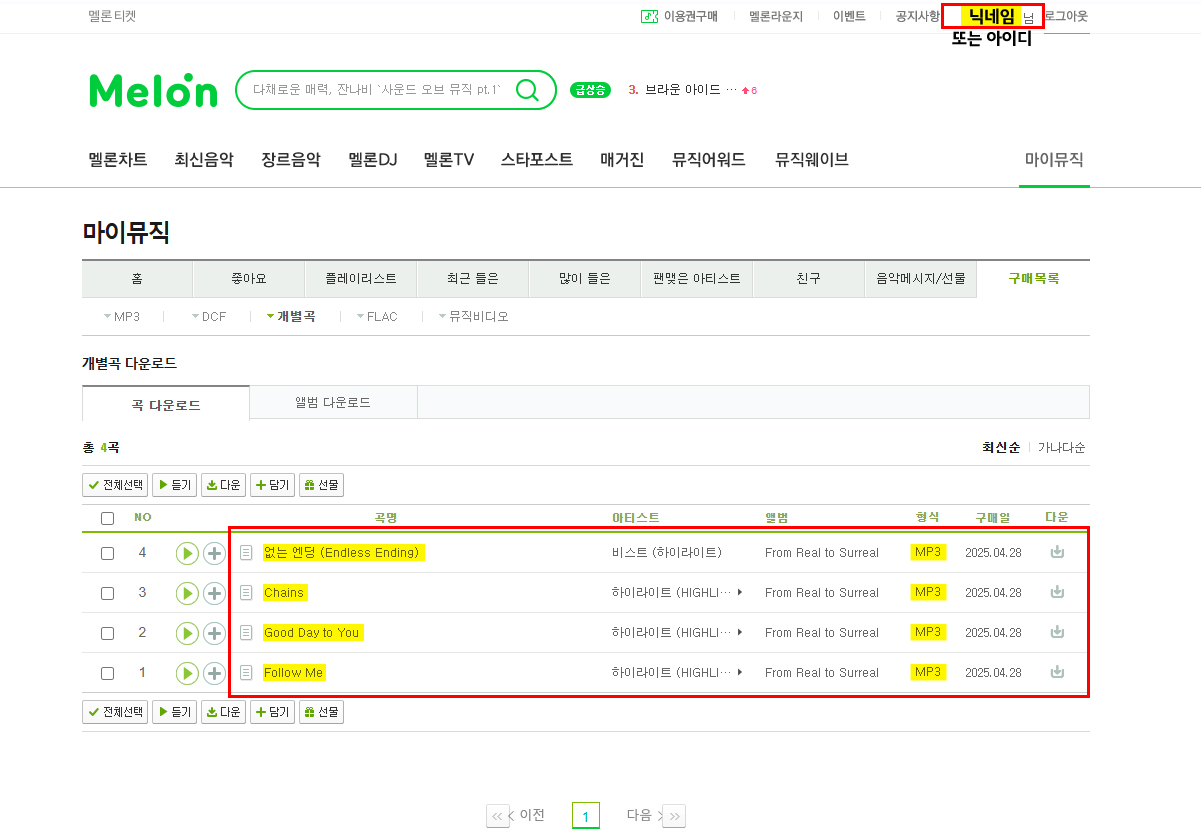1201x833 pixels.
Task: Switch to the 플레이리스트 tab
Action: point(361,279)
